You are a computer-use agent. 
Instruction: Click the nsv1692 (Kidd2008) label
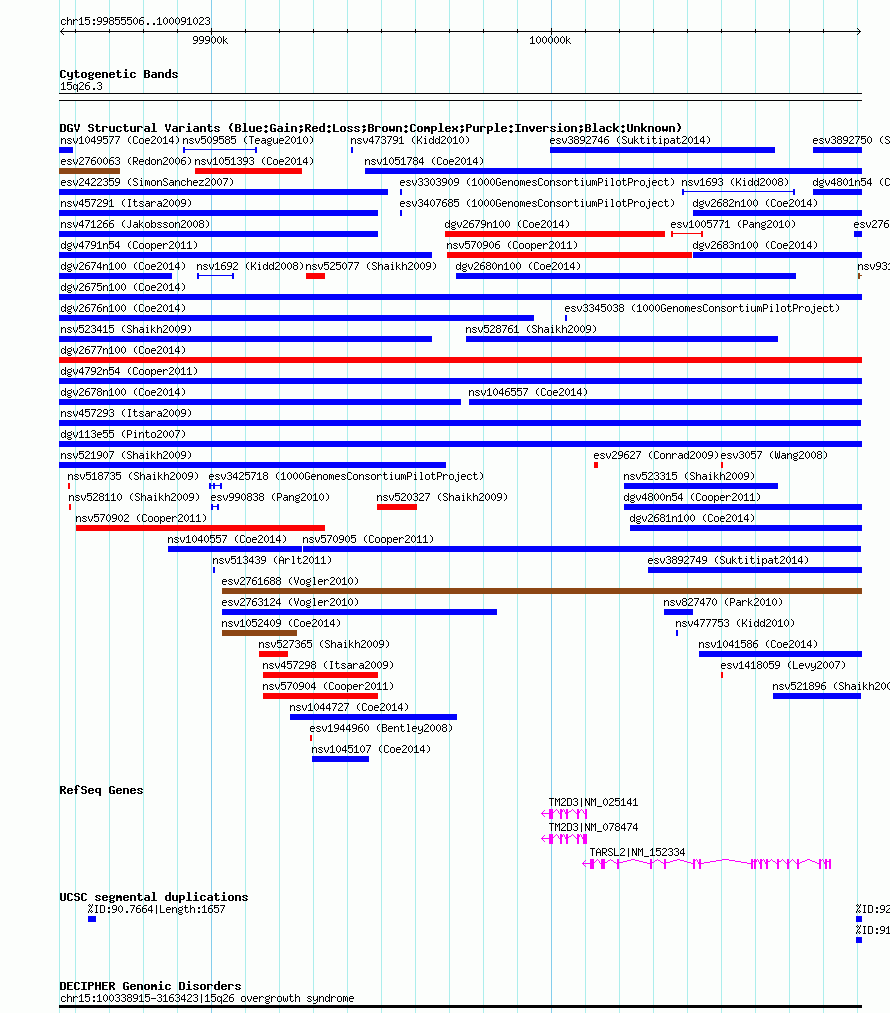click(250, 266)
